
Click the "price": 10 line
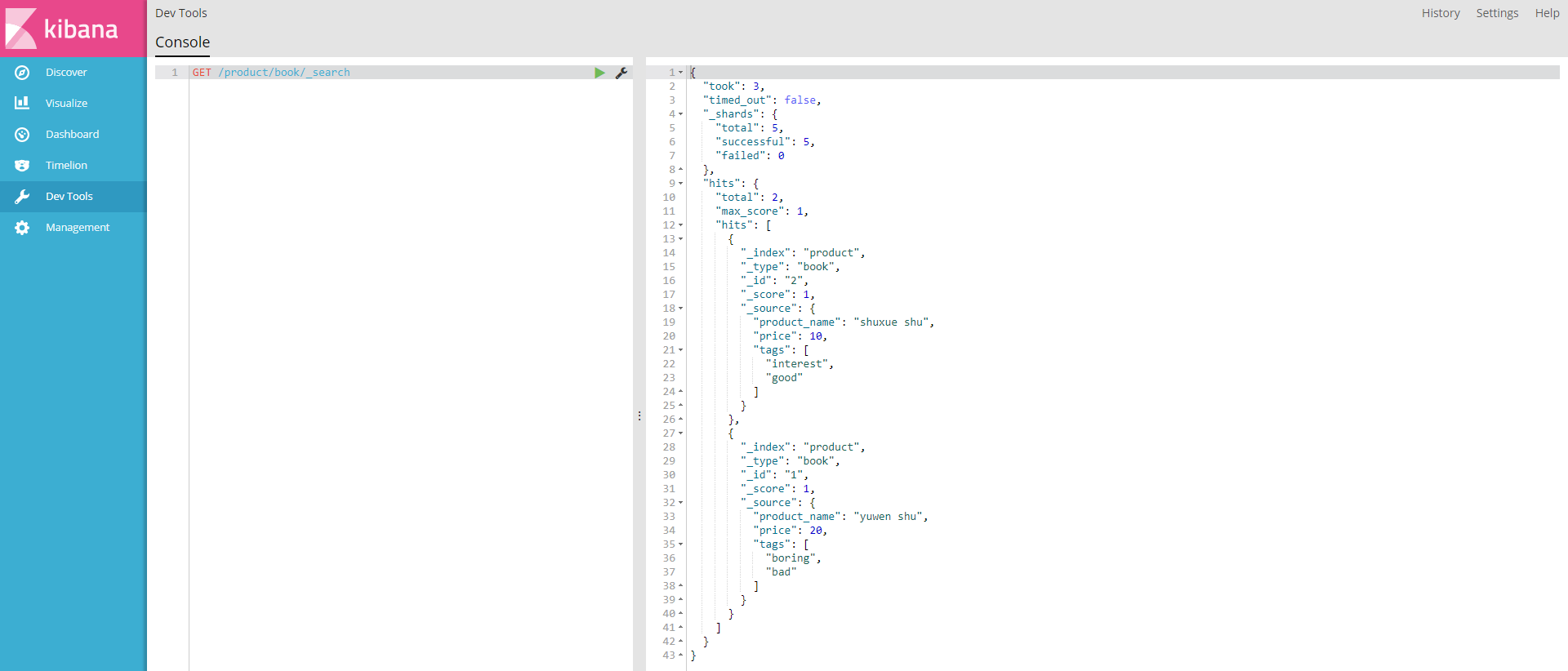791,336
